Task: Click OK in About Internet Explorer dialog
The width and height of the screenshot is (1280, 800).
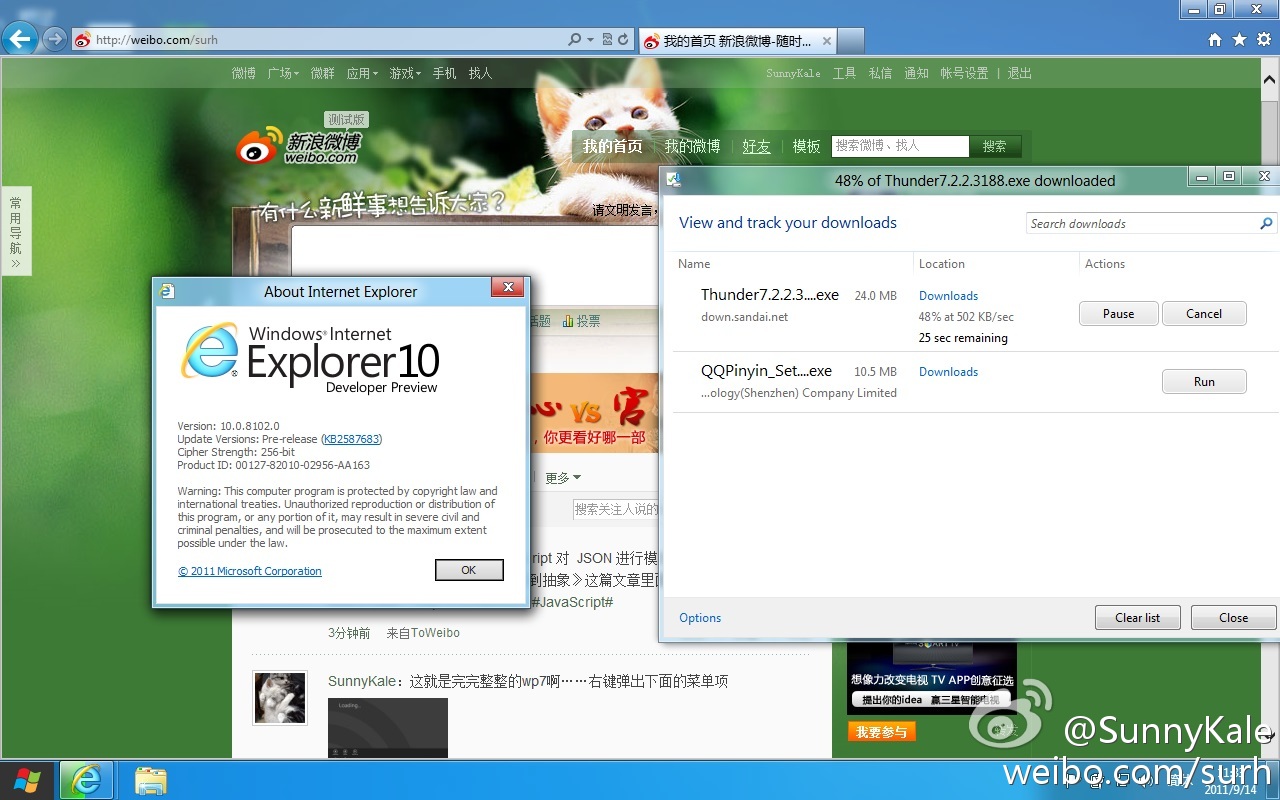Action: click(x=469, y=570)
